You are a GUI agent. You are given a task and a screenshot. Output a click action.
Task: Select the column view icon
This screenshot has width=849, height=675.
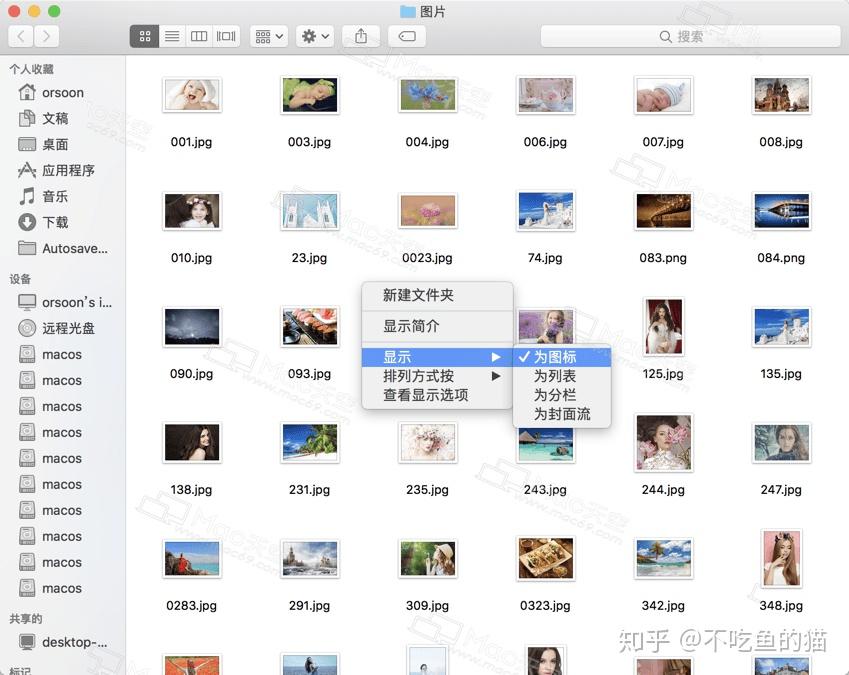click(x=198, y=35)
